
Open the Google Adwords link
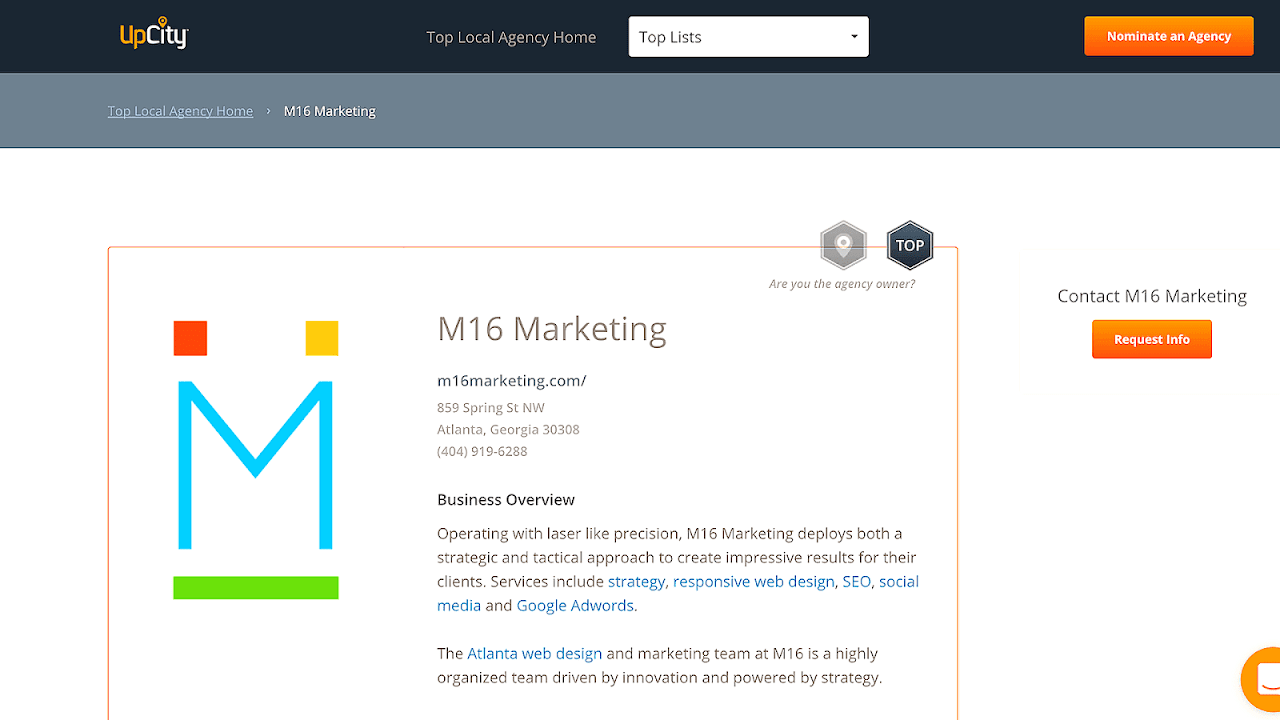(575, 605)
